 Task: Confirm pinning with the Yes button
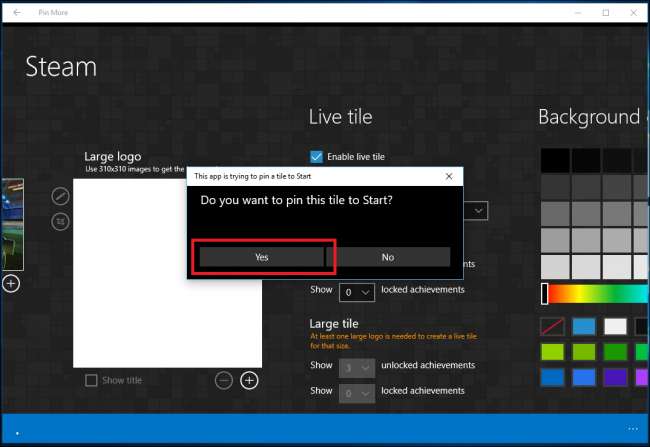pyautogui.click(x=262, y=257)
